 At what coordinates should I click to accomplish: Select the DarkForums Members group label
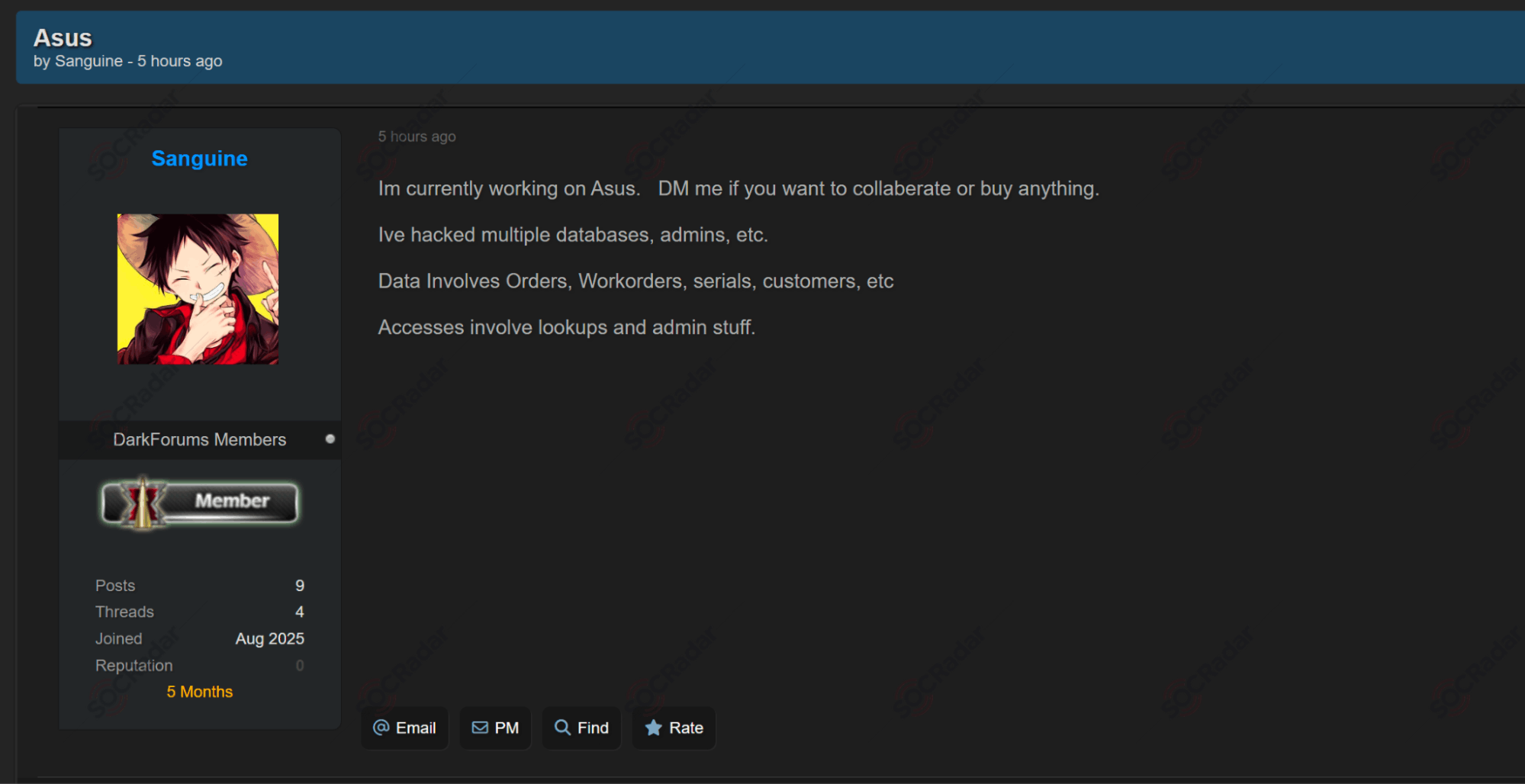pos(199,439)
